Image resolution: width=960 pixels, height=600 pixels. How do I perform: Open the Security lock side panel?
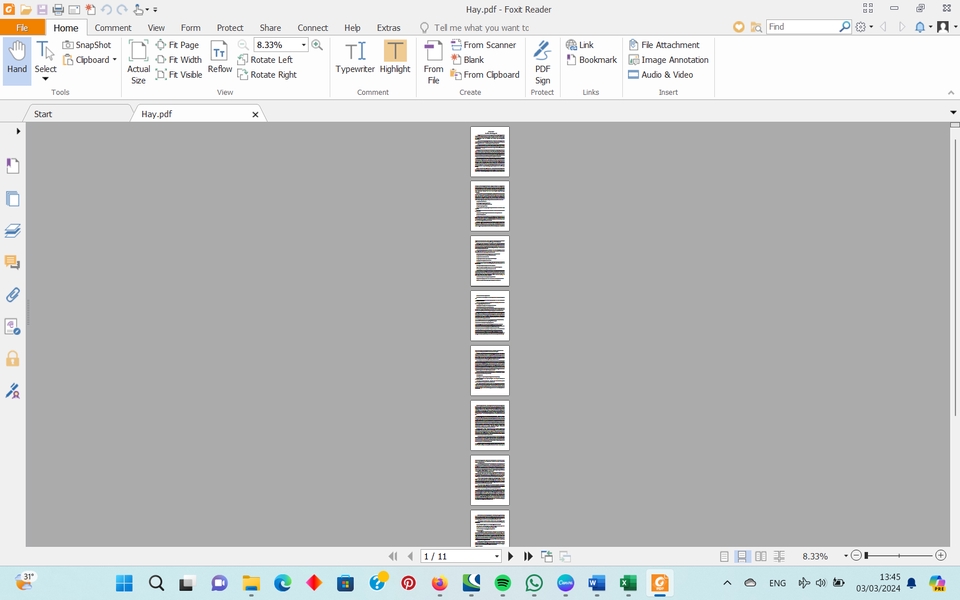click(12, 358)
